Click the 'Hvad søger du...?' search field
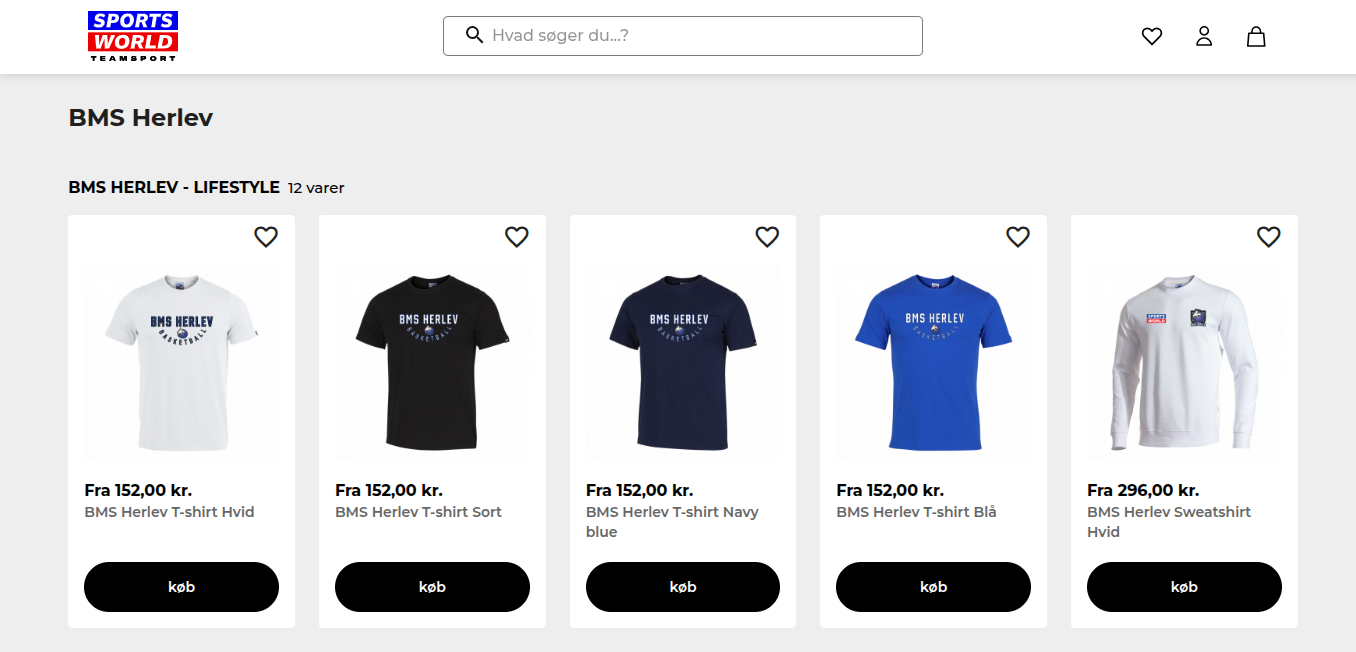 (700, 36)
